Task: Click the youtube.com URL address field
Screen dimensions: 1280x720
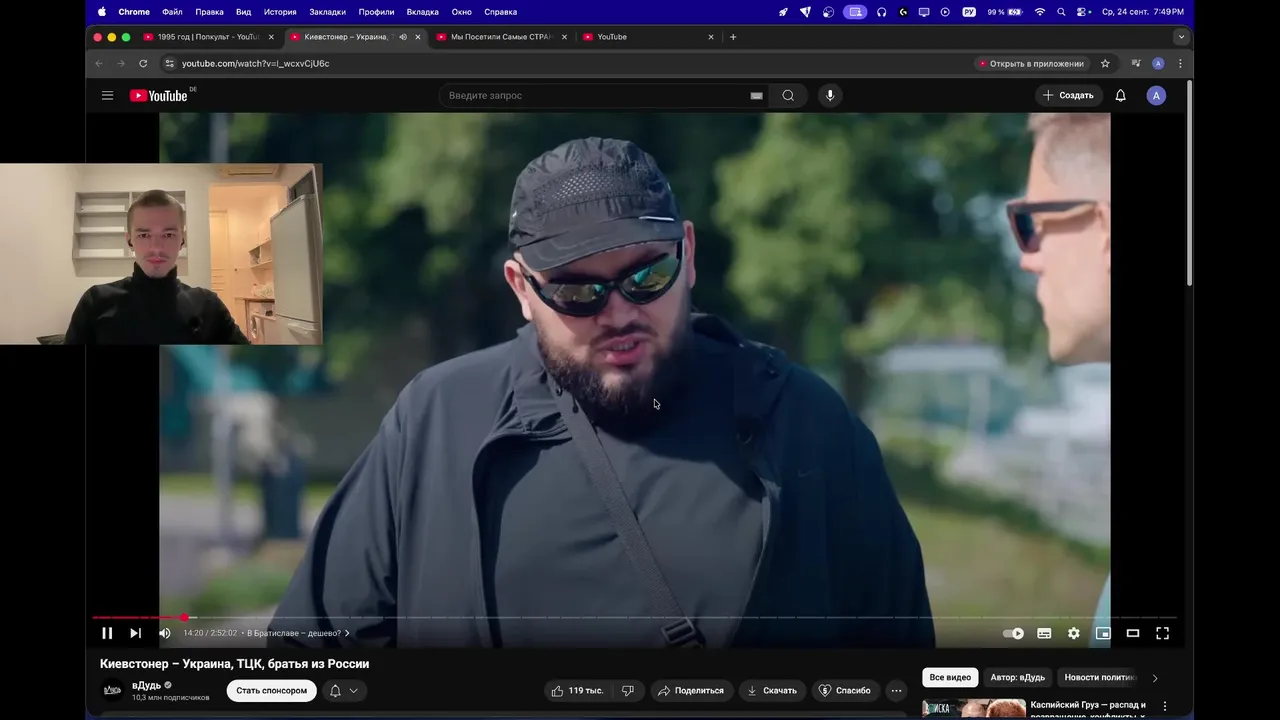Action: click(570, 63)
